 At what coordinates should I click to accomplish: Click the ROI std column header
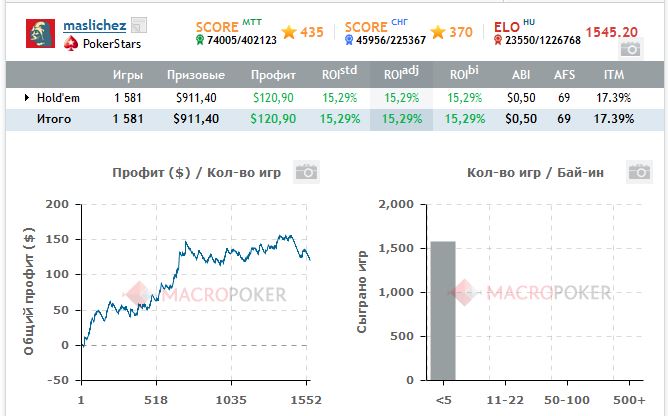pos(339,75)
